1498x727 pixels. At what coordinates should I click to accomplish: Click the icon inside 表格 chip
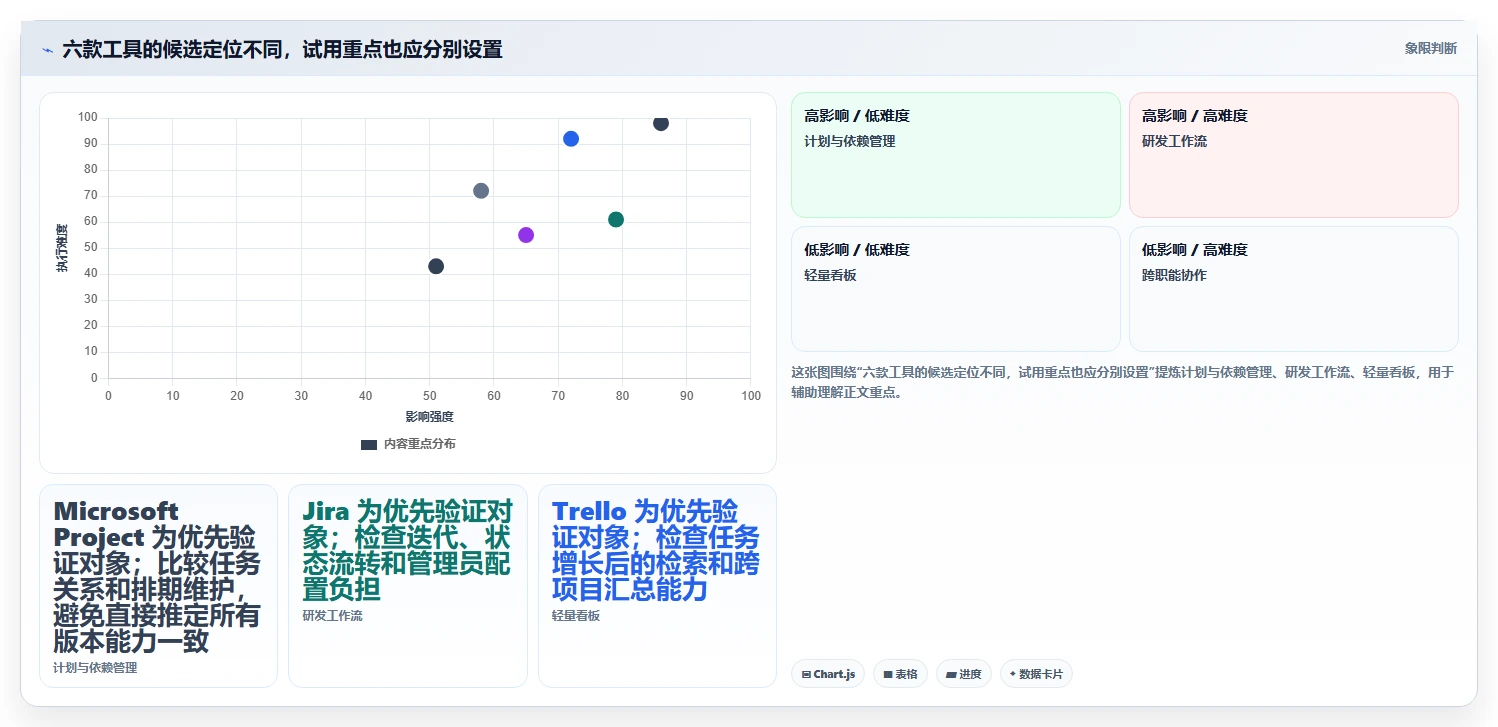pyautogui.click(x=888, y=675)
